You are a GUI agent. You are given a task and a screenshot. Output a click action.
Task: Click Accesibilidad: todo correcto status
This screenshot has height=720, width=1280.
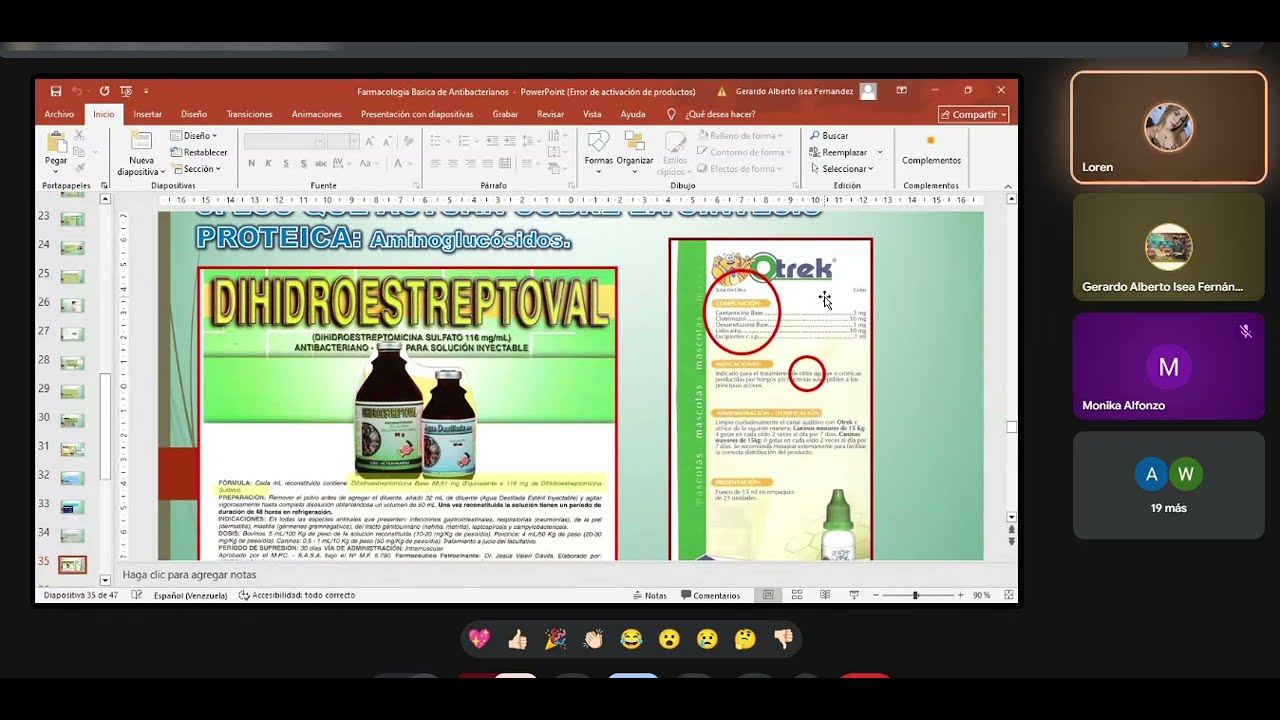click(297, 595)
